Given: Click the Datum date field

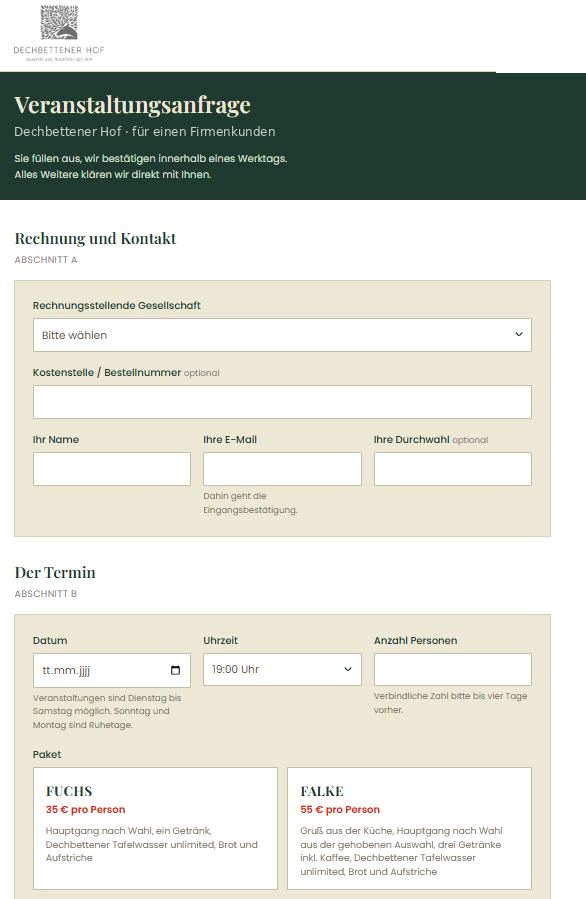Looking at the screenshot, I should point(112,670).
